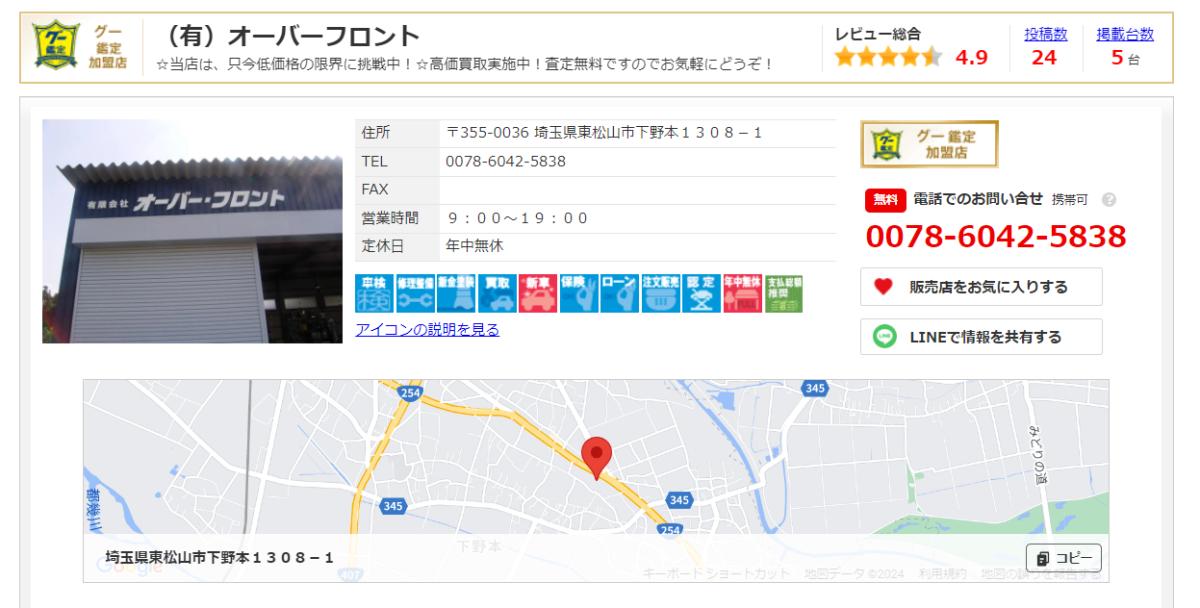The width and height of the screenshot is (1200, 608).
Task: Open the 掲載台数 listings link
Action: click(1125, 34)
